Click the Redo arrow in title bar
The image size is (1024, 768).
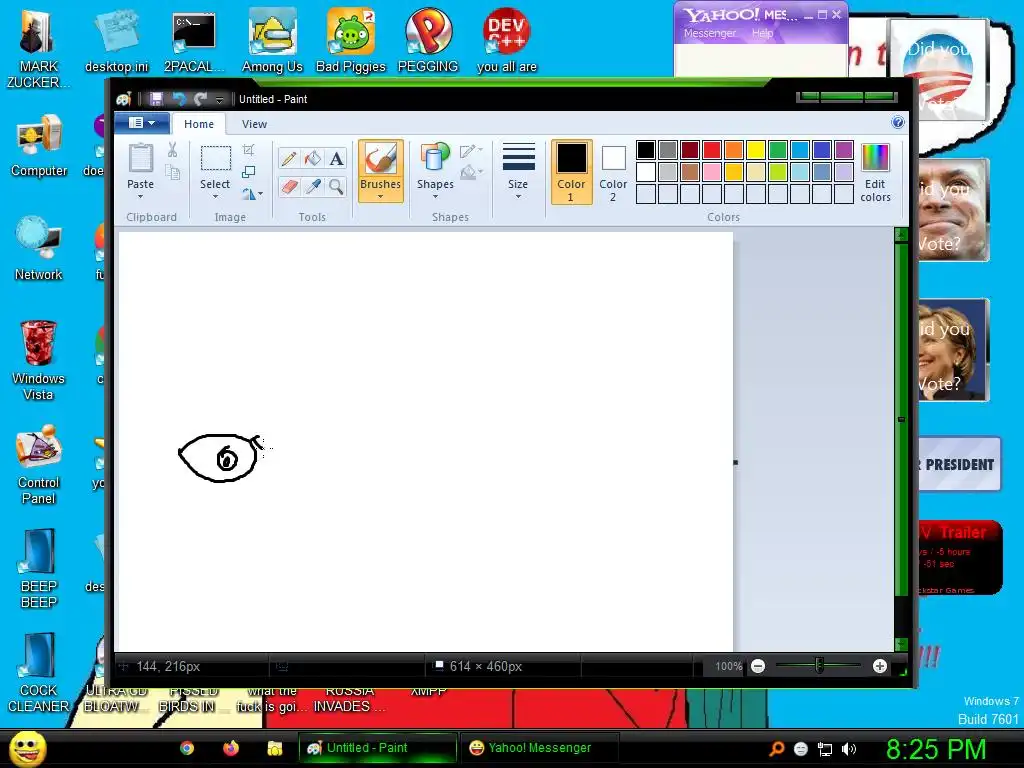(x=200, y=99)
